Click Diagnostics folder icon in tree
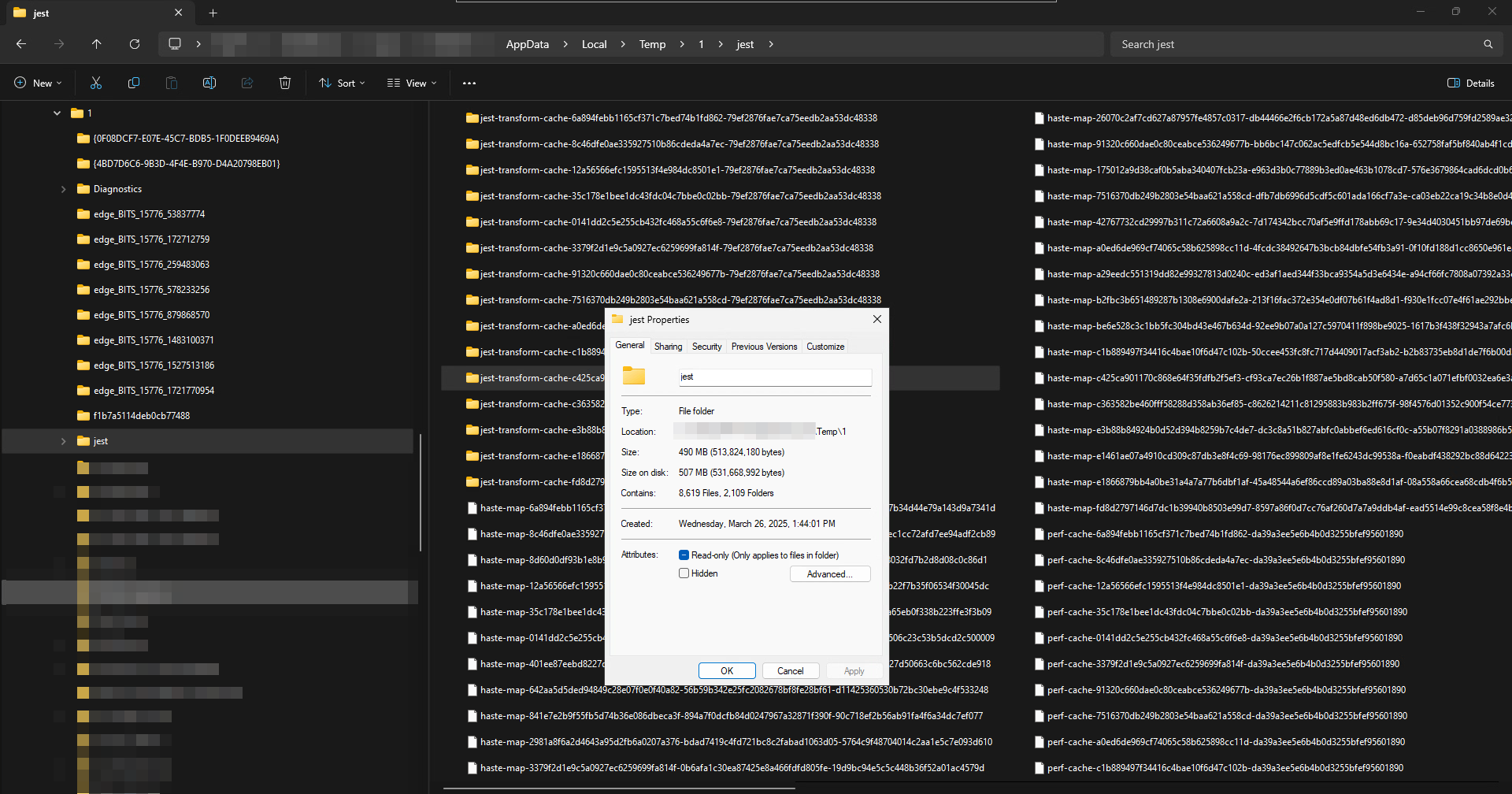Image resolution: width=1512 pixels, height=794 pixels. pyautogui.click(x=83, y=189)
